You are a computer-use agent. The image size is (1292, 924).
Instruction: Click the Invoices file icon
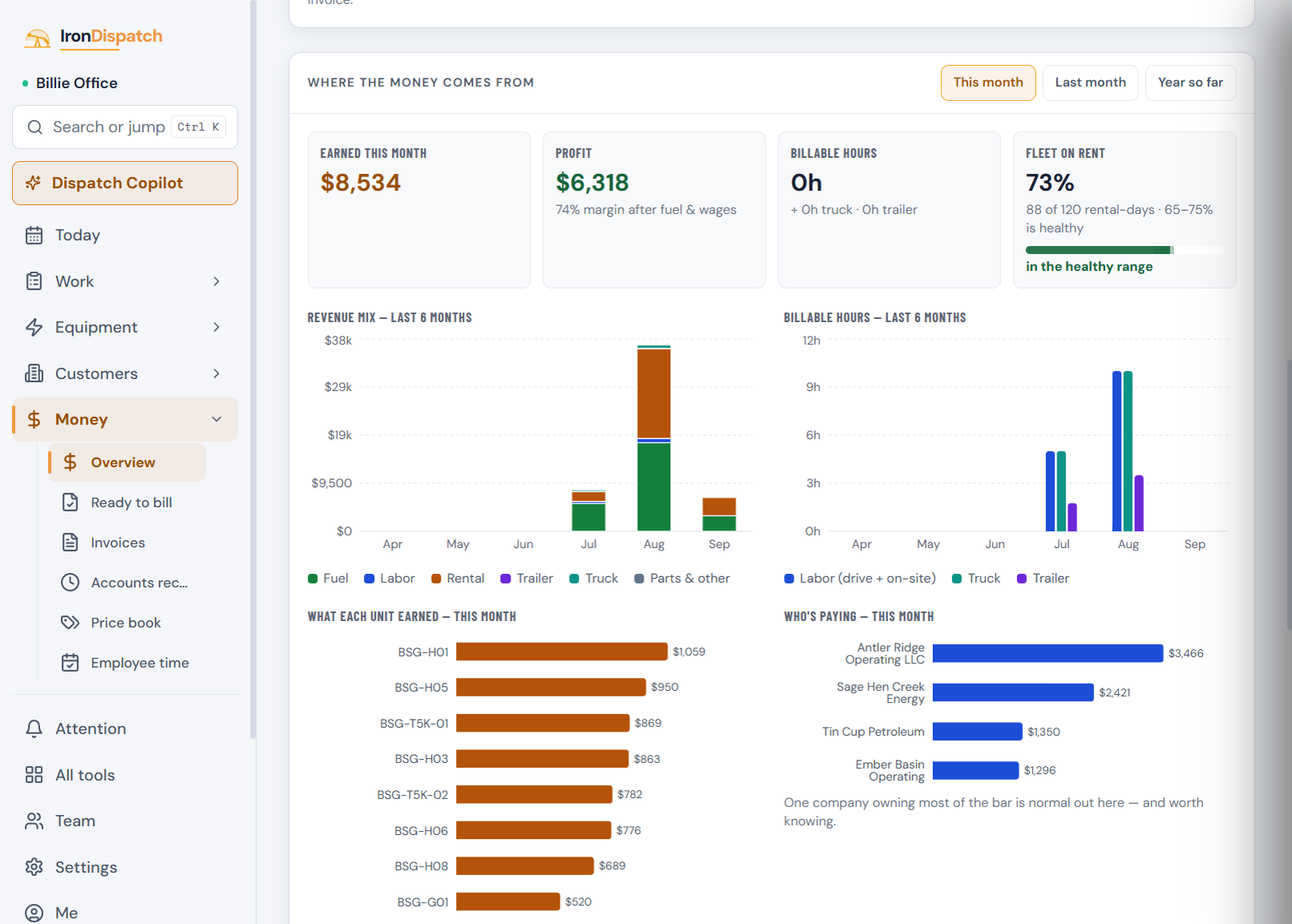pyautogui.click(x=71, y=543)
